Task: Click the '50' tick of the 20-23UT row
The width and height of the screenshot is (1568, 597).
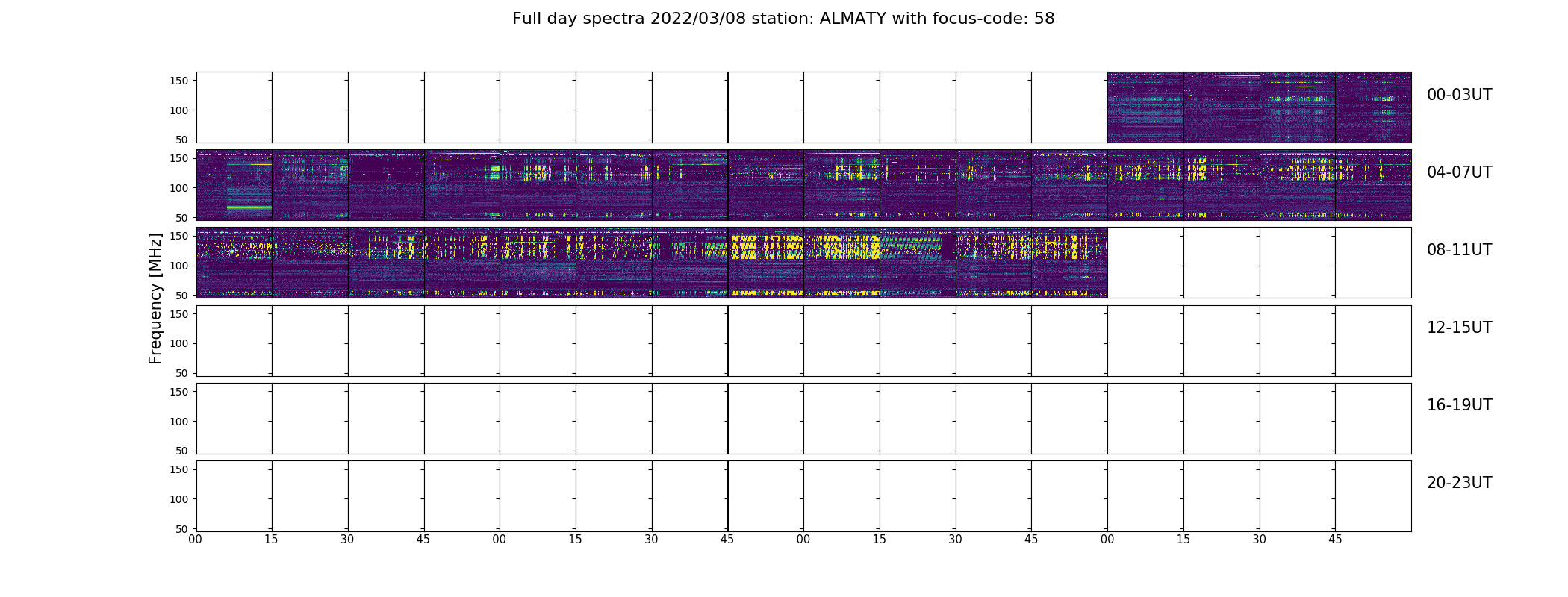Action: pos(182,529)
